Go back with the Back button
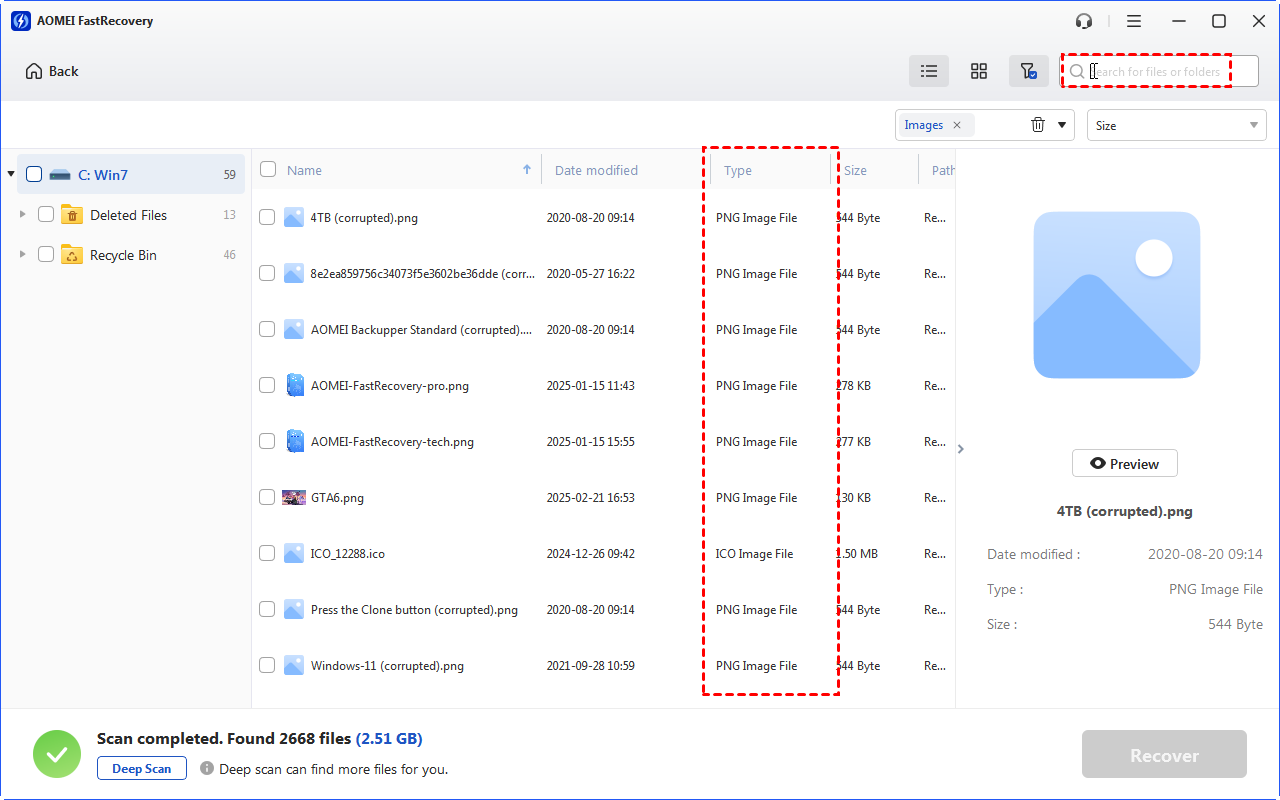The image size is (1280, 800). 52,71
